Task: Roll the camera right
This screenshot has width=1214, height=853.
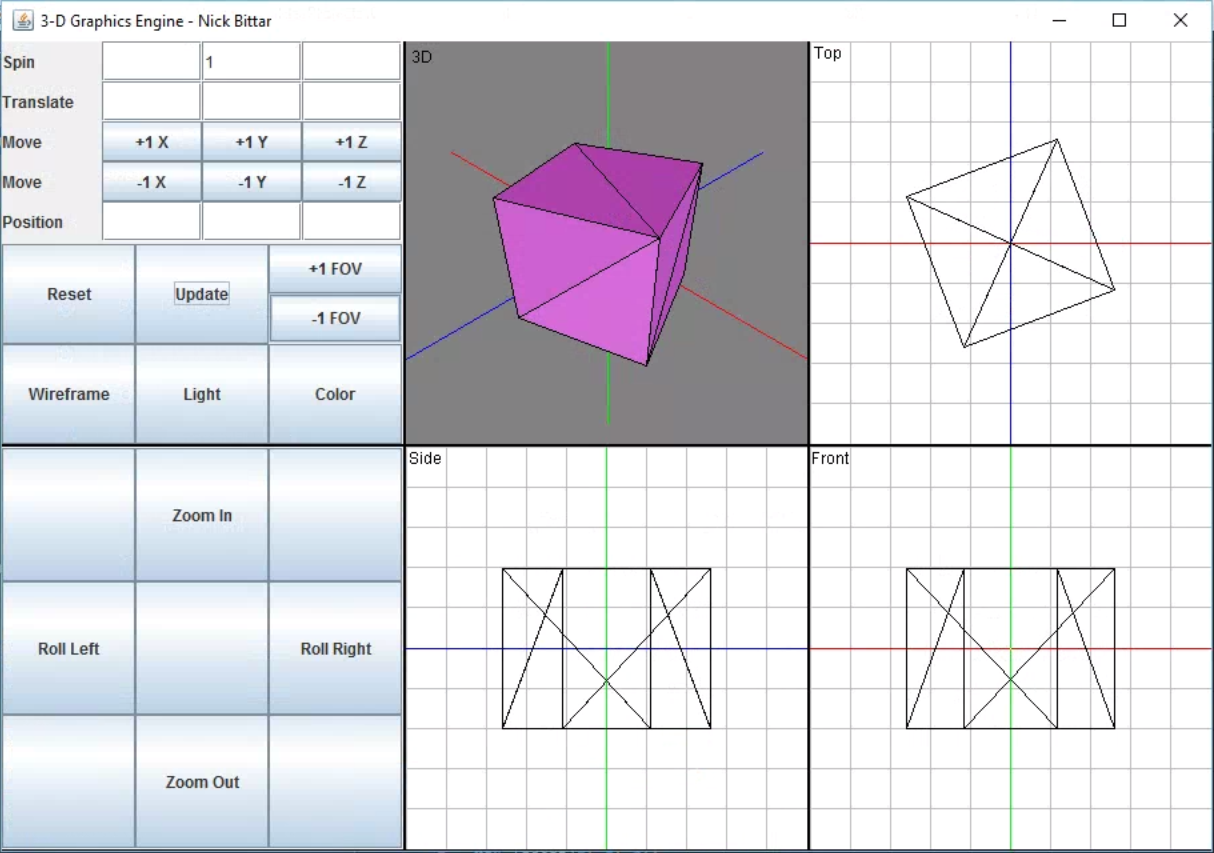Action: [335, 648]
